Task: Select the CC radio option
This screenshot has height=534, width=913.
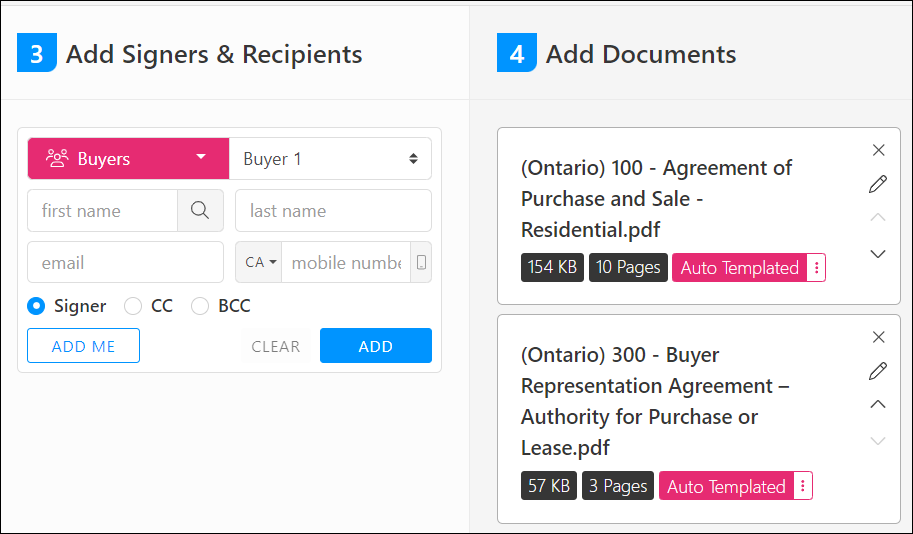Action: coord(133,306)
